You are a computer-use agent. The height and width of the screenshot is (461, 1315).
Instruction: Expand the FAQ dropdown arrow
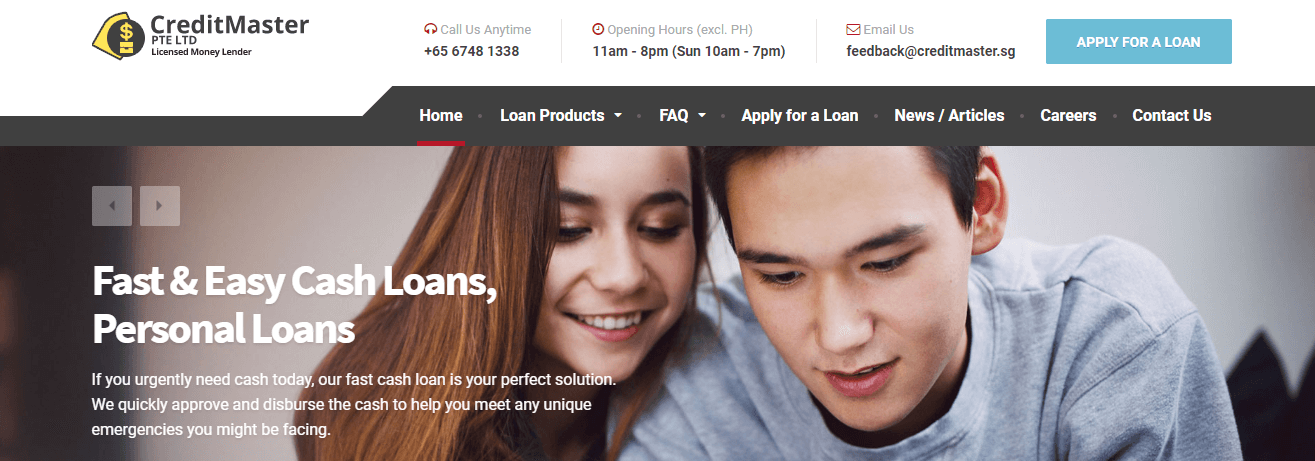(702, 116)
